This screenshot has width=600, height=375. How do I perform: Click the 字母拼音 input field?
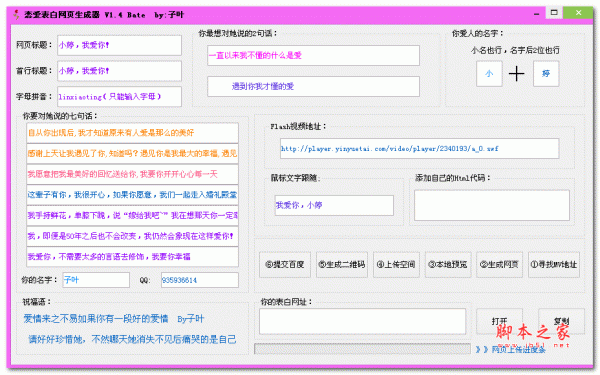click(x=119, y=96)
